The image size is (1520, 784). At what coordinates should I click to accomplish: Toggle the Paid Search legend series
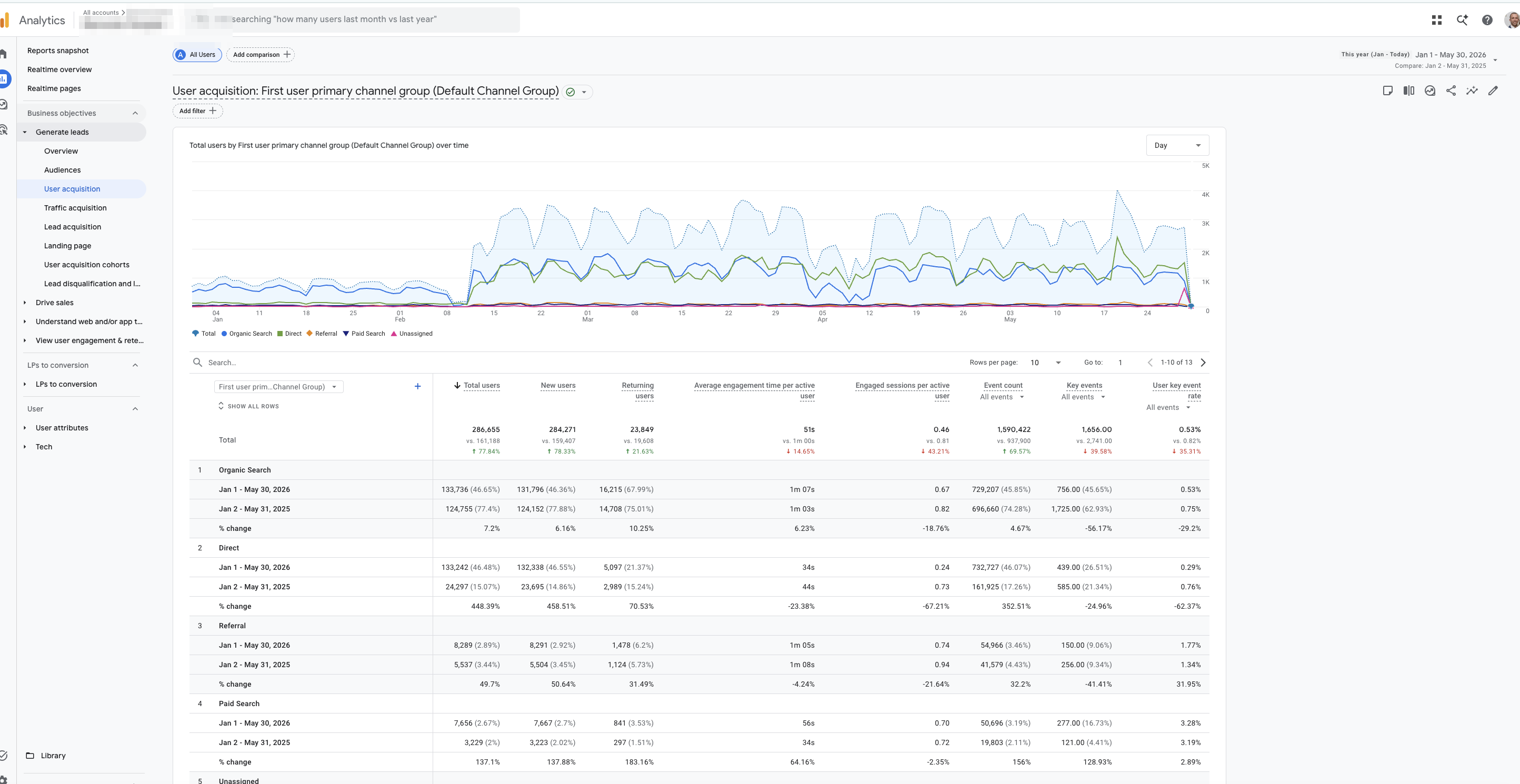point(364,334)
